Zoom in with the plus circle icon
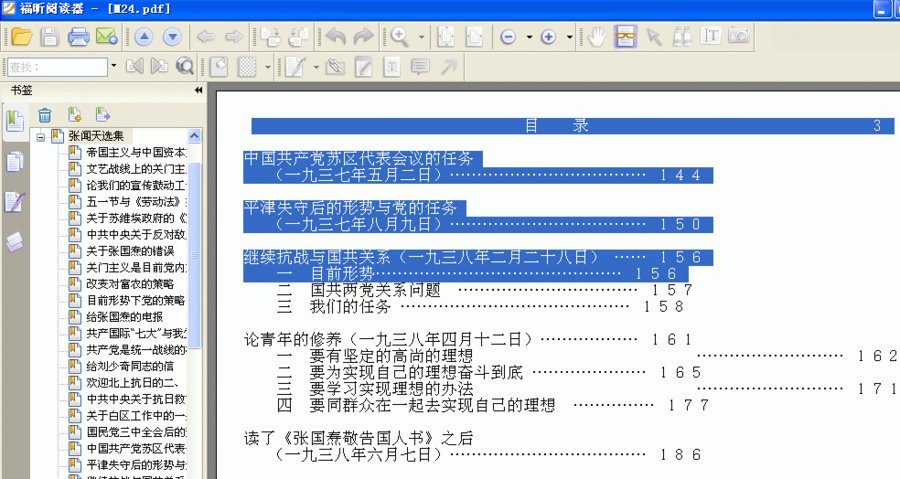The image size is (900, 479). tap(548, 37)
